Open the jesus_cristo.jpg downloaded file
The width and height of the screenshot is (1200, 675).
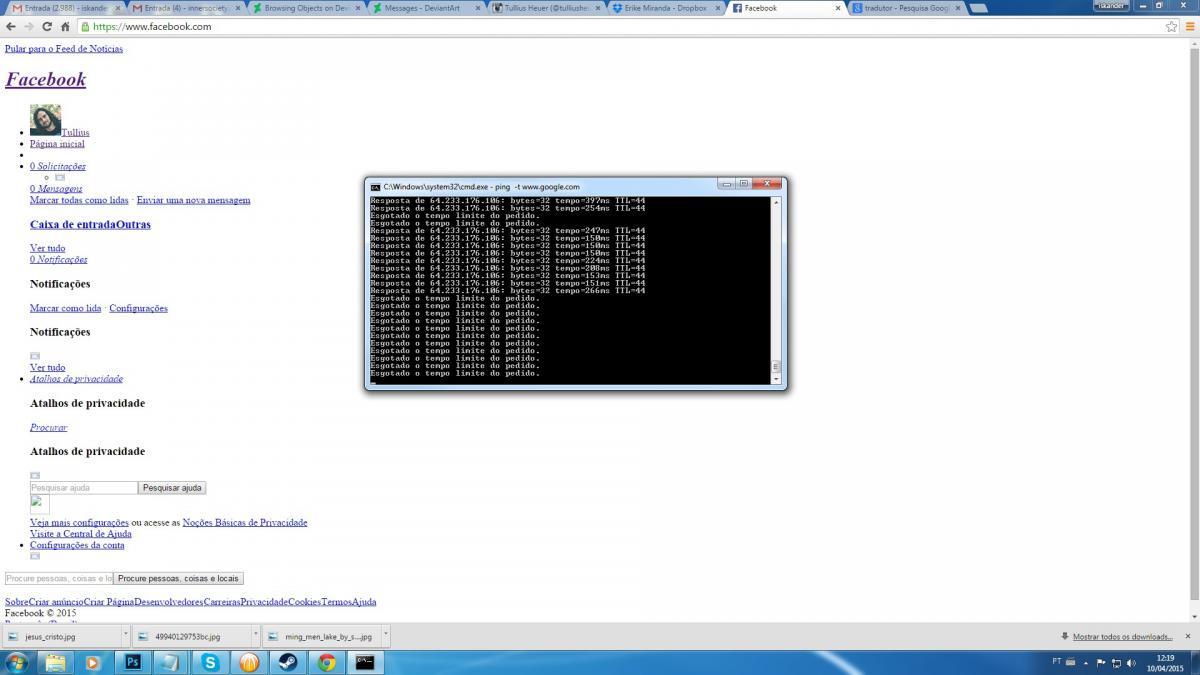click(x=60, y=636)
